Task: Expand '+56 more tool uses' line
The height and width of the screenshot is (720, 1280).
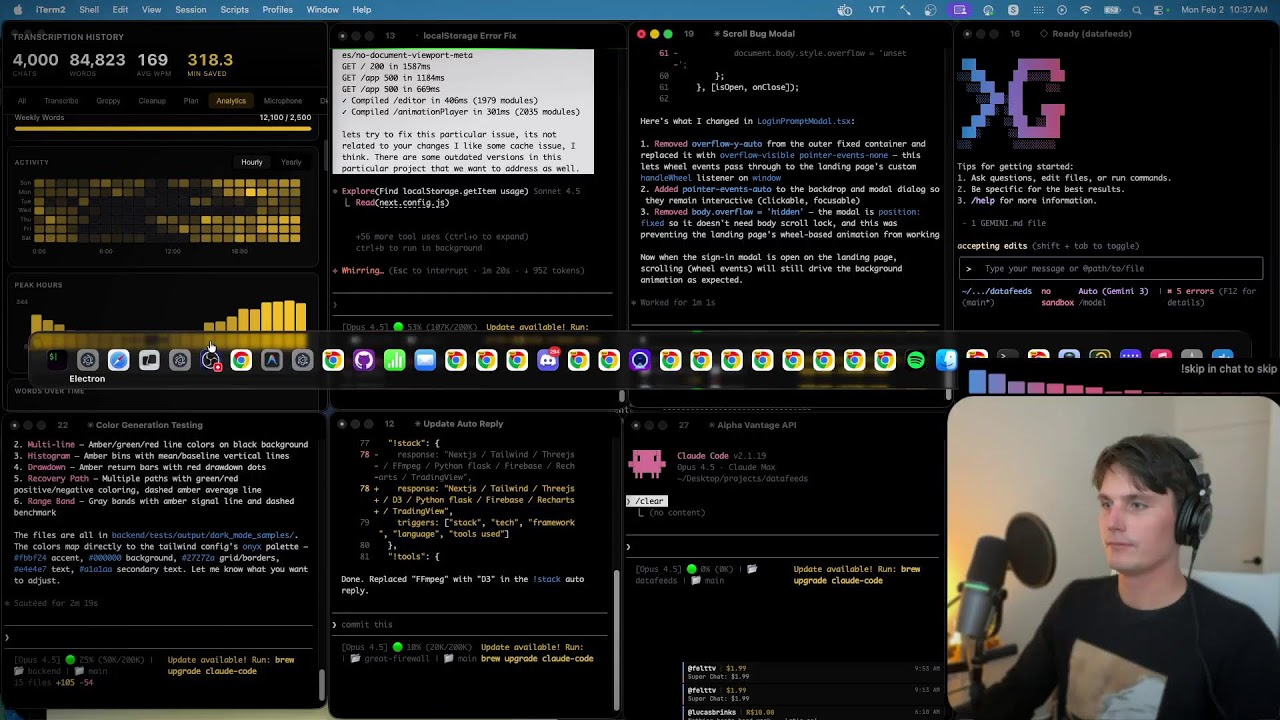Action: click(441, 236)
